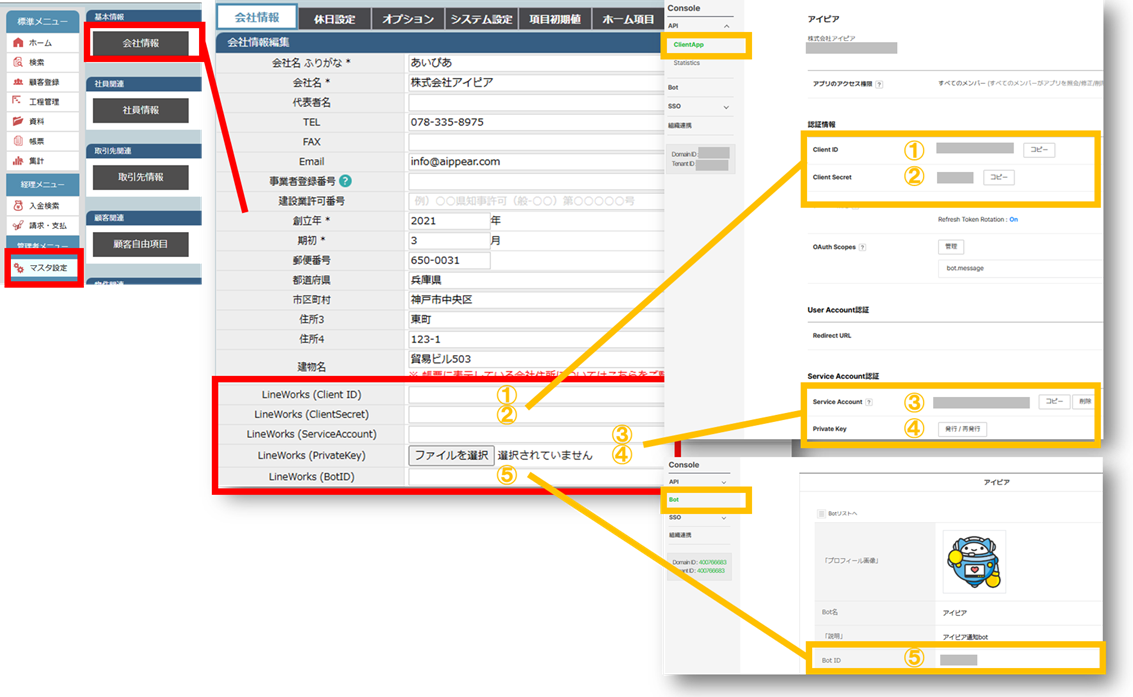Open the 社員情報 master settings button

point(141,110)
